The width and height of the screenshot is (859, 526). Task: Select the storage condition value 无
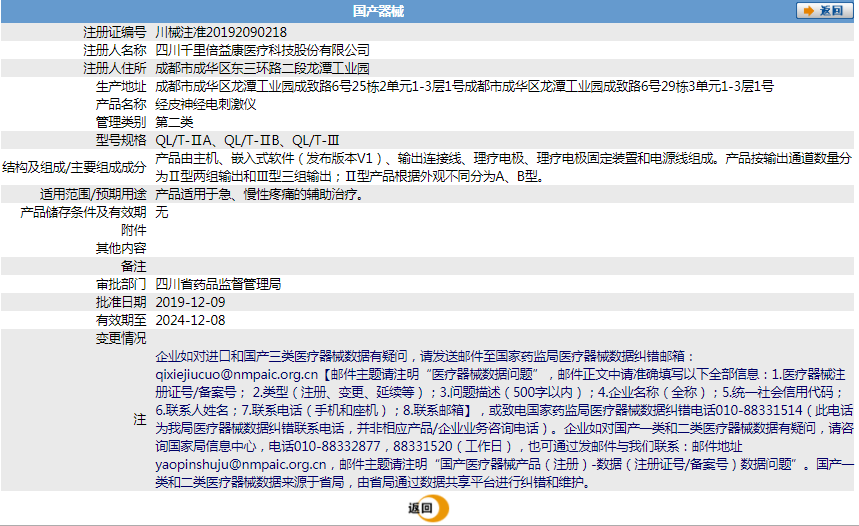coord(162,213)
